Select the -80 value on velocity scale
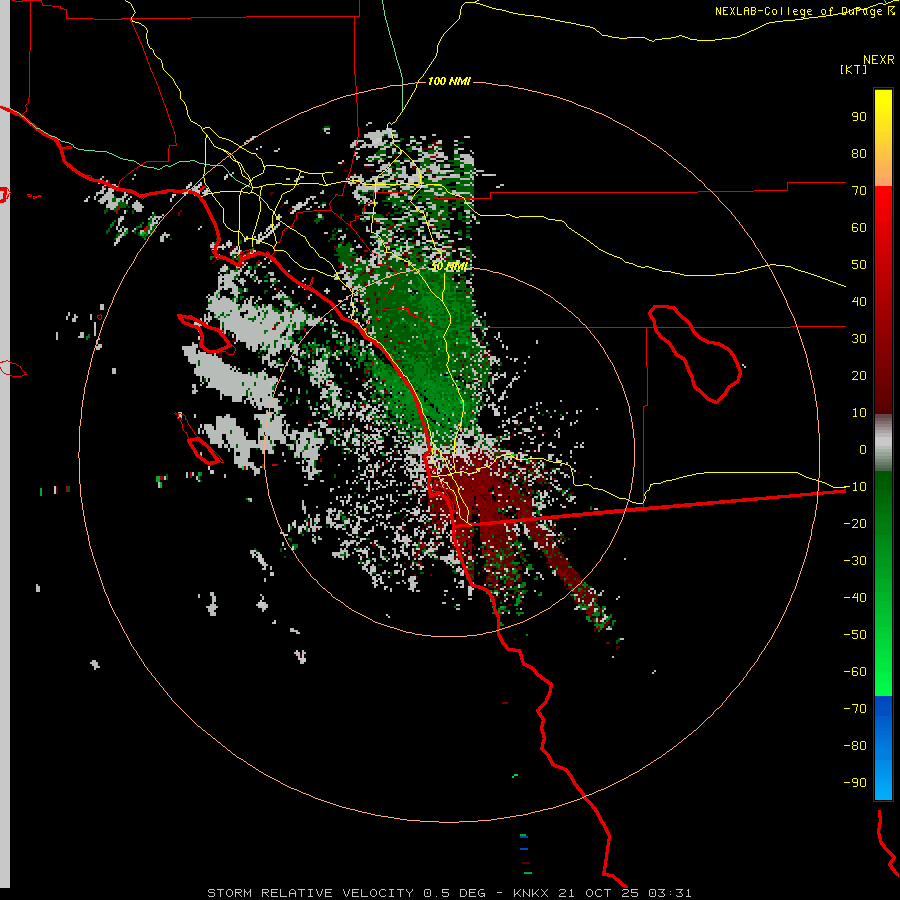Image resolution: width=900 pixels, height=900 pixels. tap(855, 746)
